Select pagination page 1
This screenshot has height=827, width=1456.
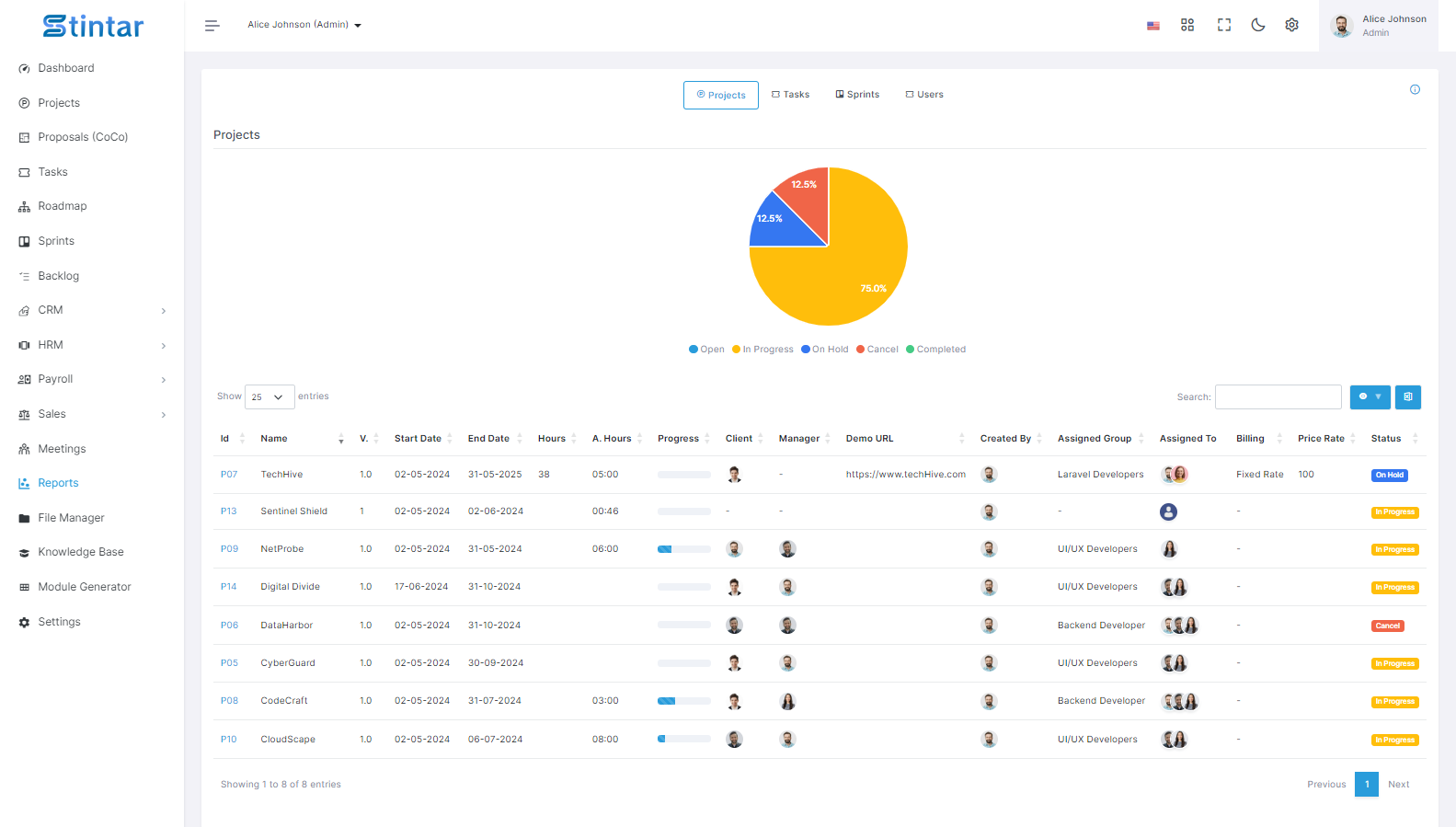click(1367, 785)
